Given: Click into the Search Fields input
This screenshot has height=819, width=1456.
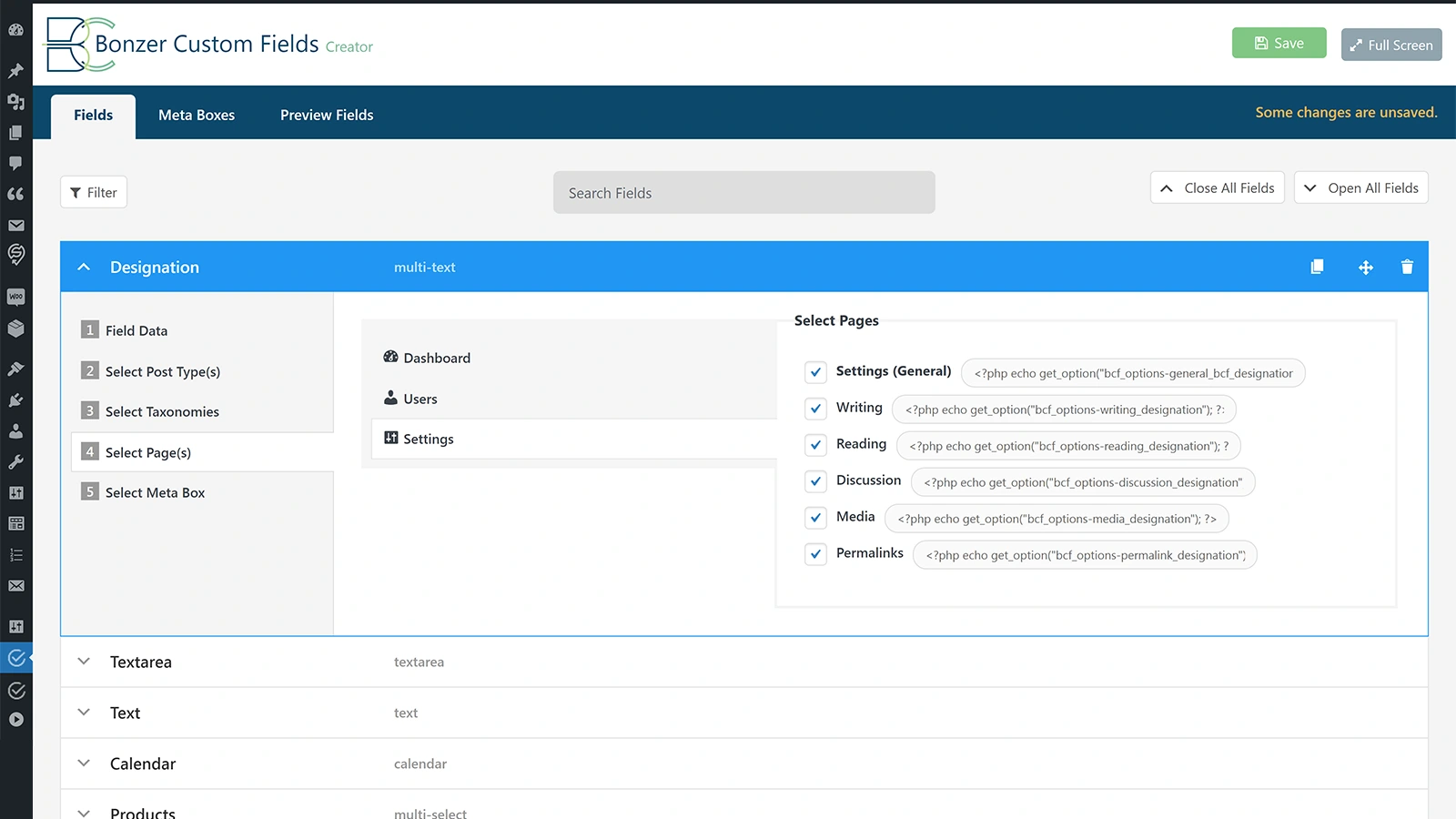Looking at the screenshot, I should click(x=743, y=193).
